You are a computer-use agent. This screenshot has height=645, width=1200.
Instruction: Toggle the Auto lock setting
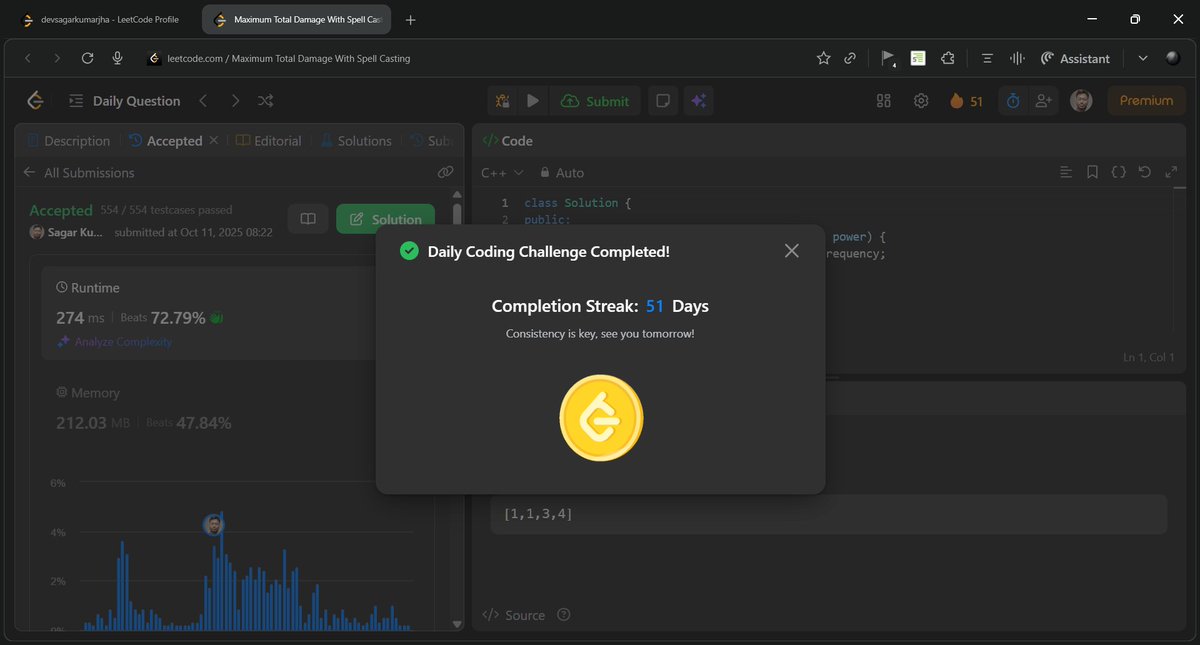pyautogui.click(x=561, y=173)
